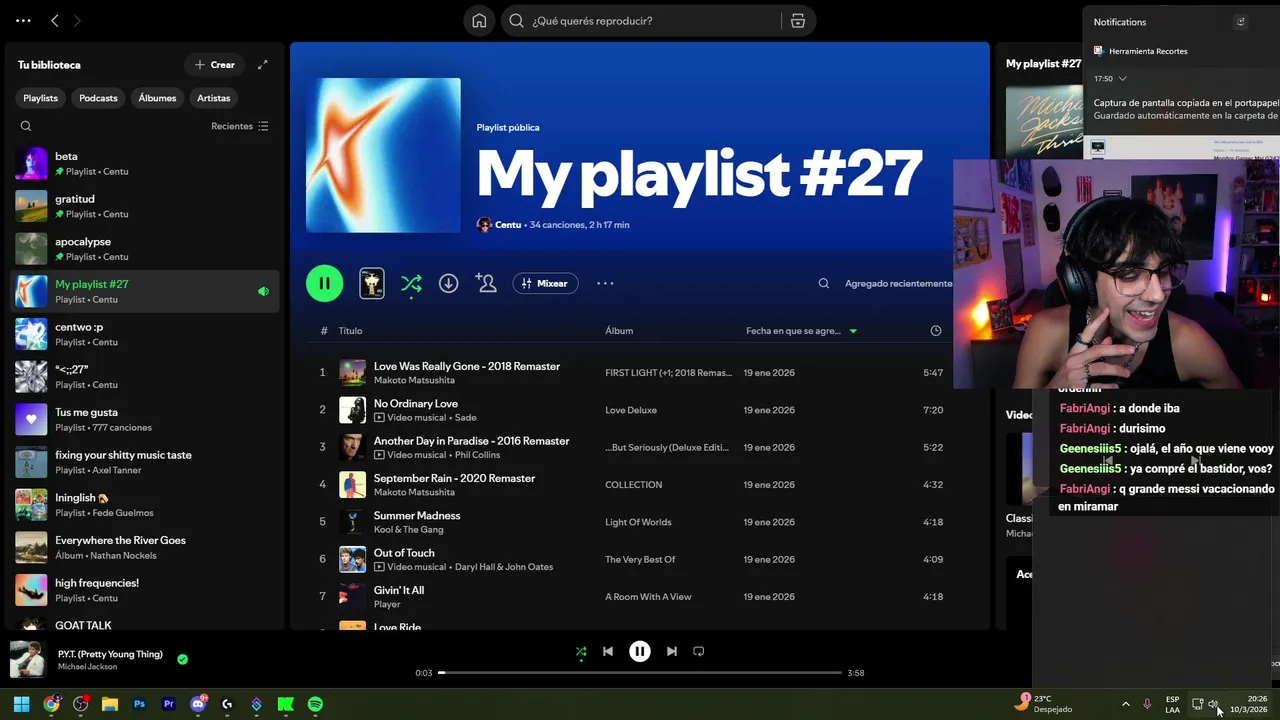Open the playlist cover art image
Viewport: 1280px width, 720px height.
383,155
